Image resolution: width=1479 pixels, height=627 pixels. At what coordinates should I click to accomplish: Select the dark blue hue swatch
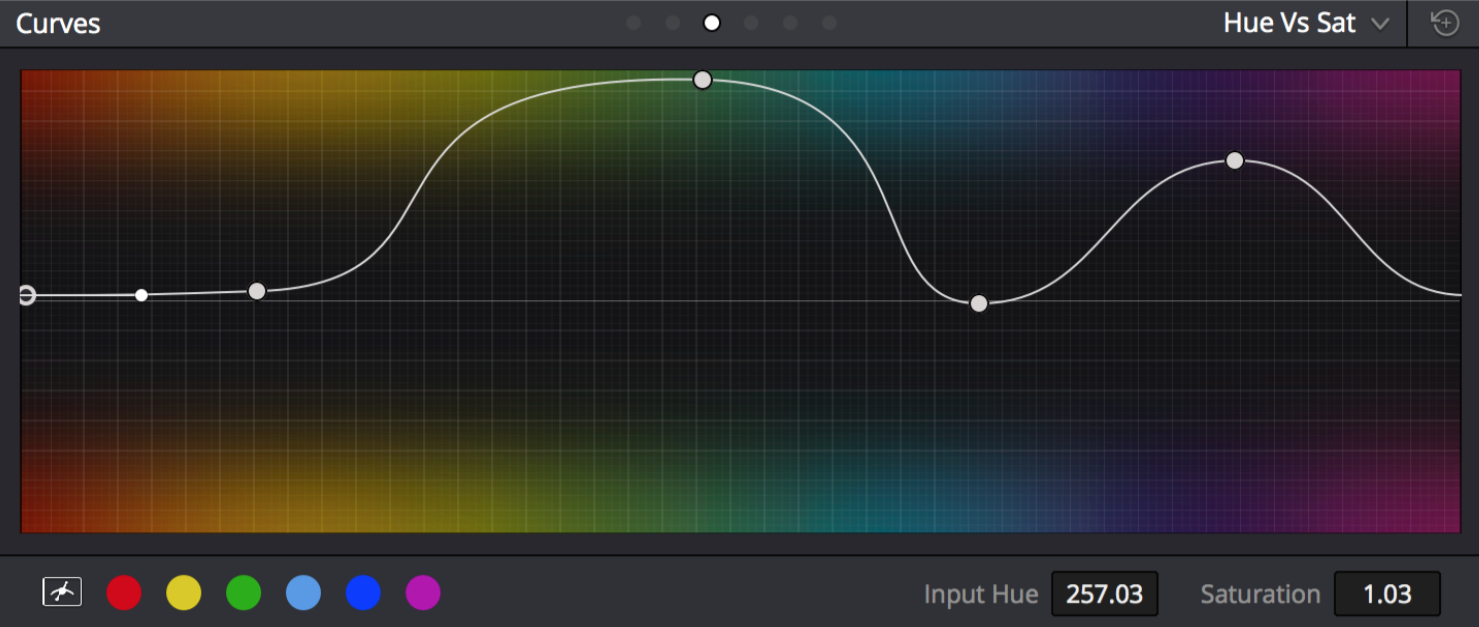point(364,593)
